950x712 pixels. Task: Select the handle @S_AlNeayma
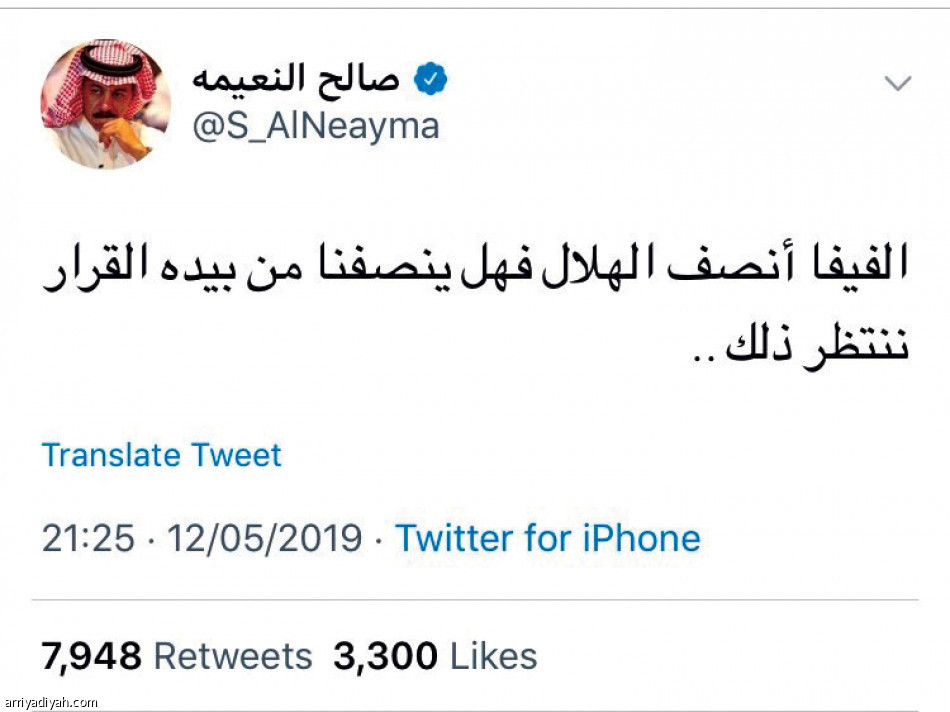[317, 125]
